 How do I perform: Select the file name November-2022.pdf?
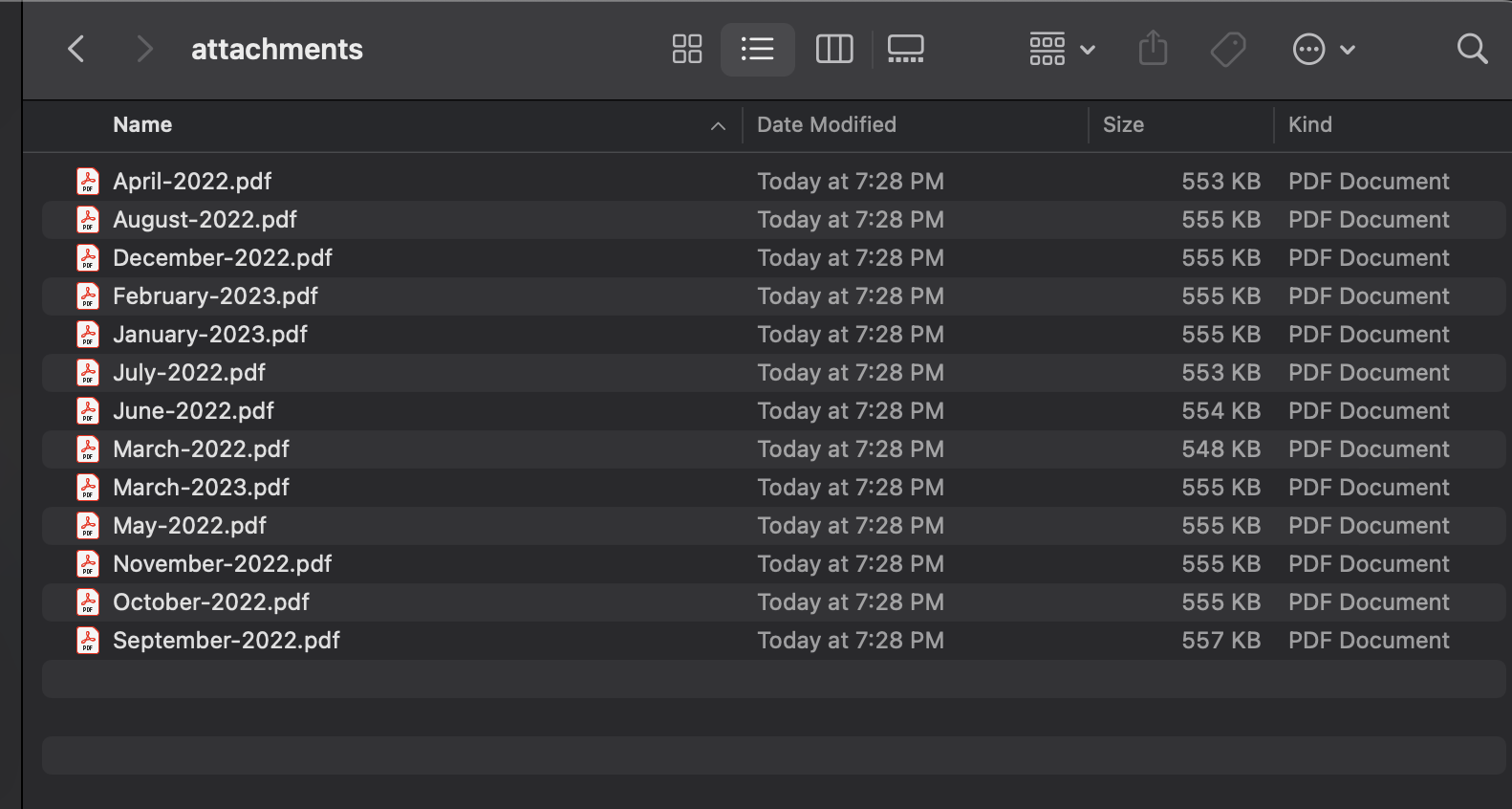click(223, 564)
